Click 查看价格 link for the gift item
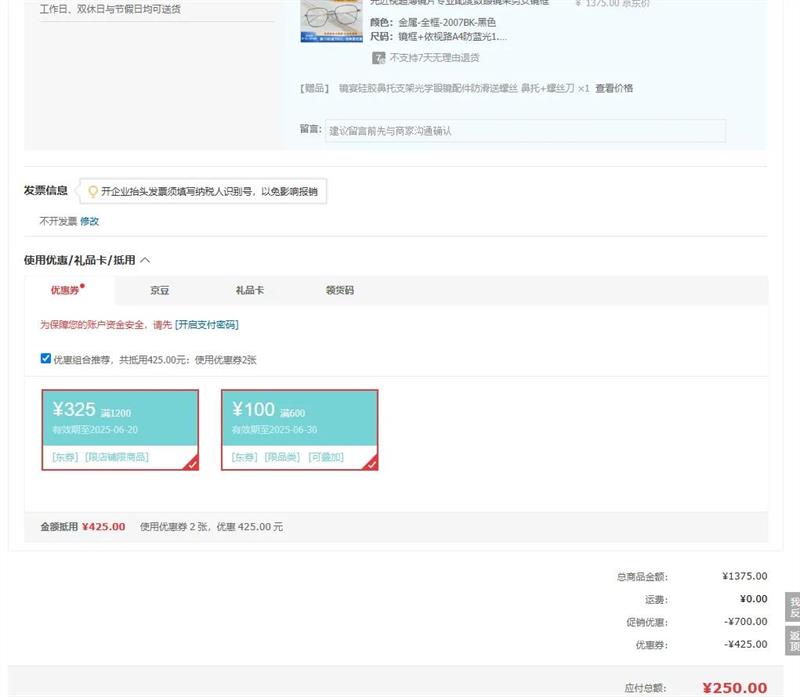 point(614,88)
